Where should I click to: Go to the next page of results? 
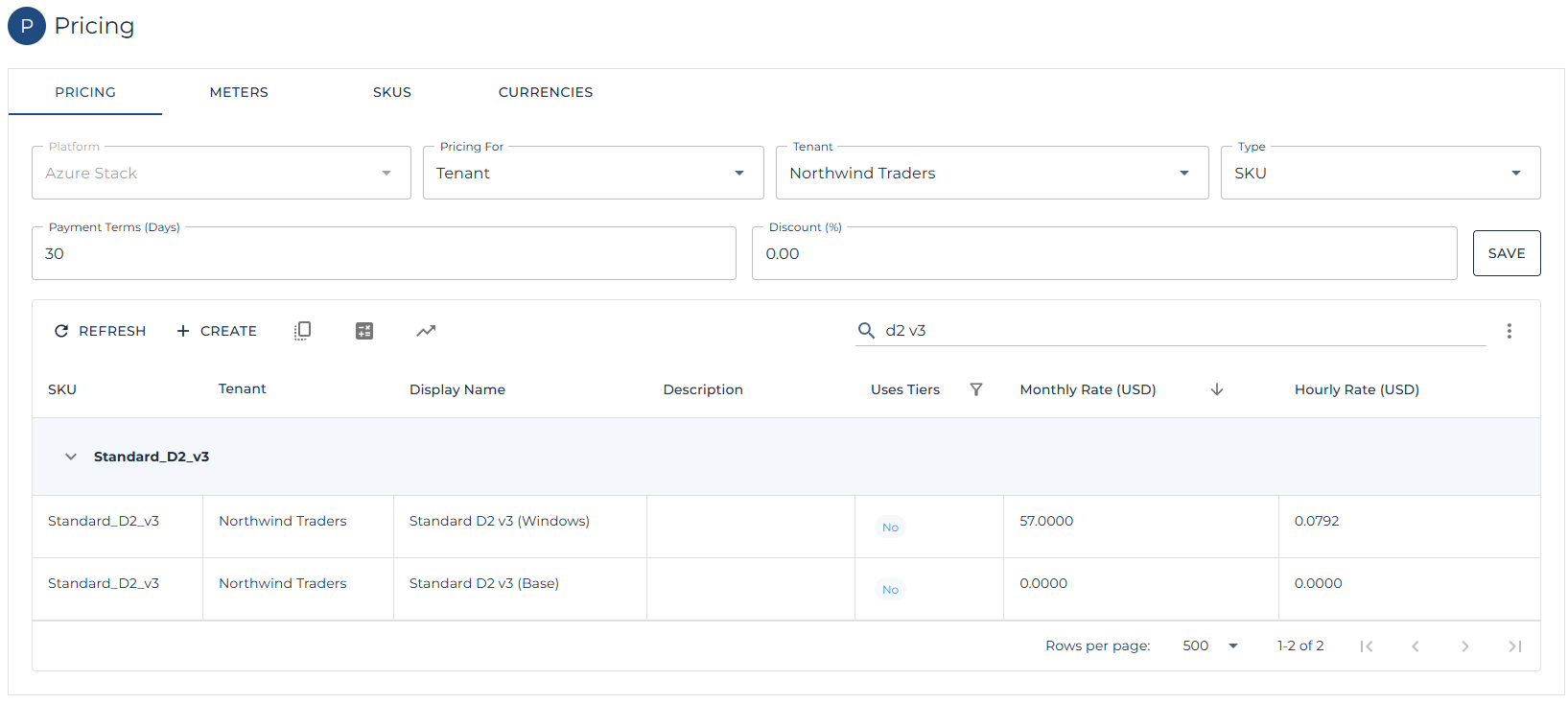[x=1464, y=646]
